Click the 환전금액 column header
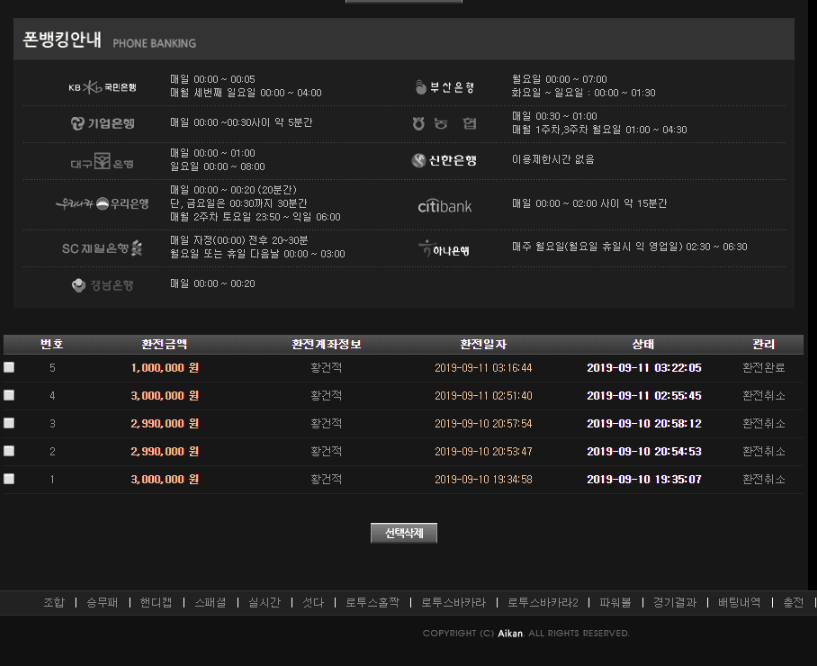The height and width of the screenshot is (666, 817). click(164, 344)
